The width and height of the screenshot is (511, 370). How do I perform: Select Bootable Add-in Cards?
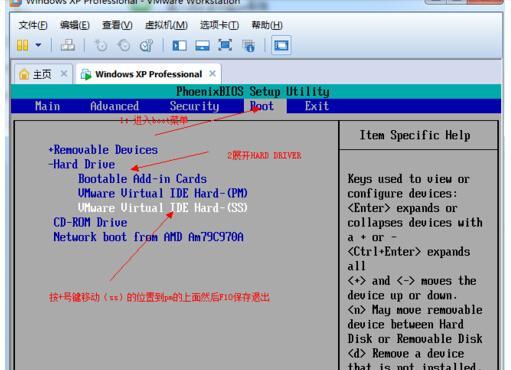[142, 179]
